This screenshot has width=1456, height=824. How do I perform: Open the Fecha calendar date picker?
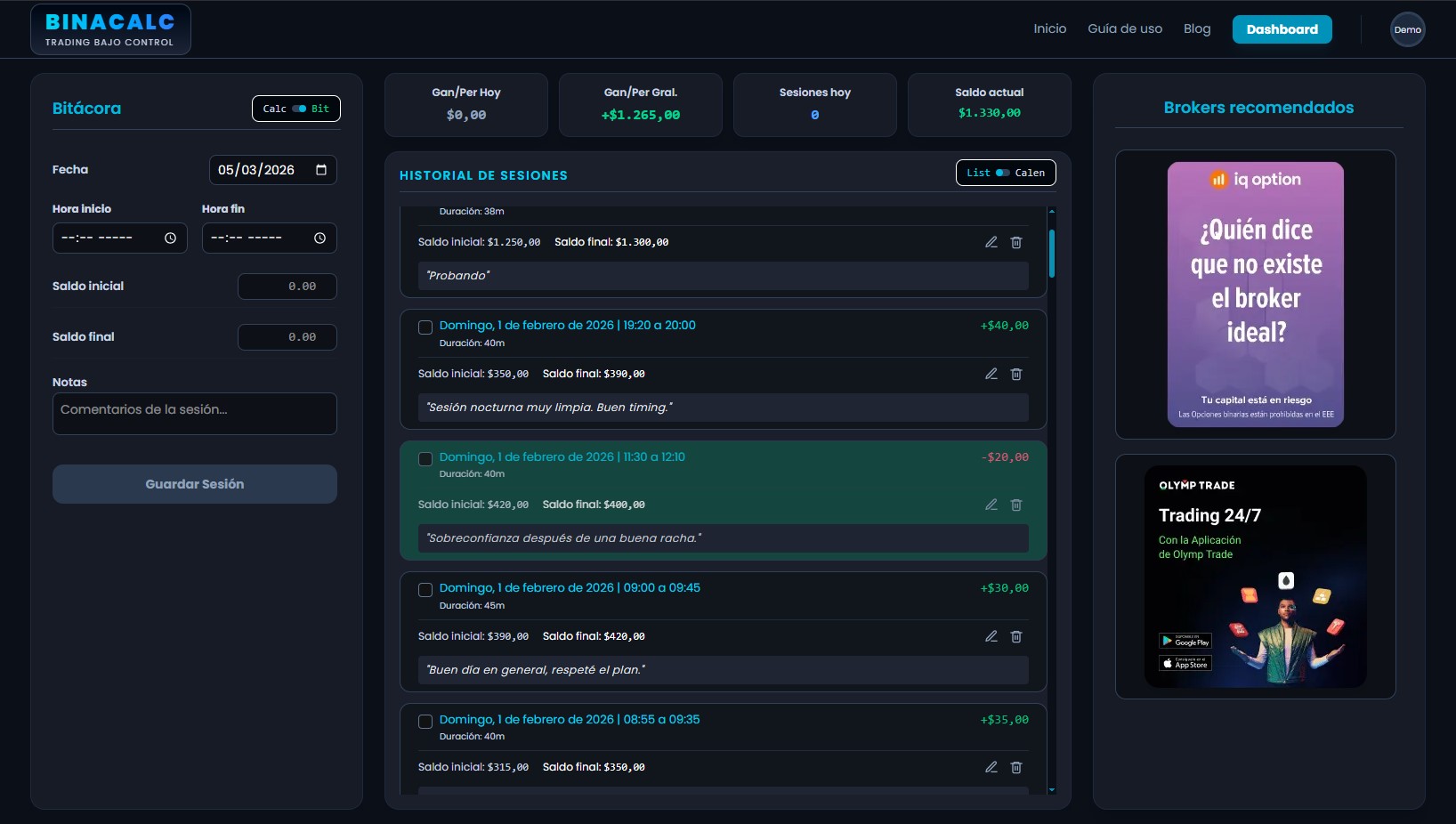click(321, 170)
